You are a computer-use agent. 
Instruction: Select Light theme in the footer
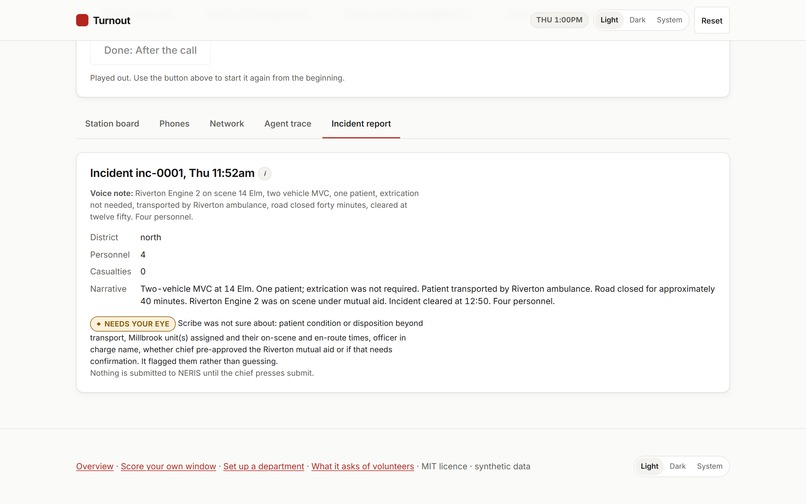[649, 466]
